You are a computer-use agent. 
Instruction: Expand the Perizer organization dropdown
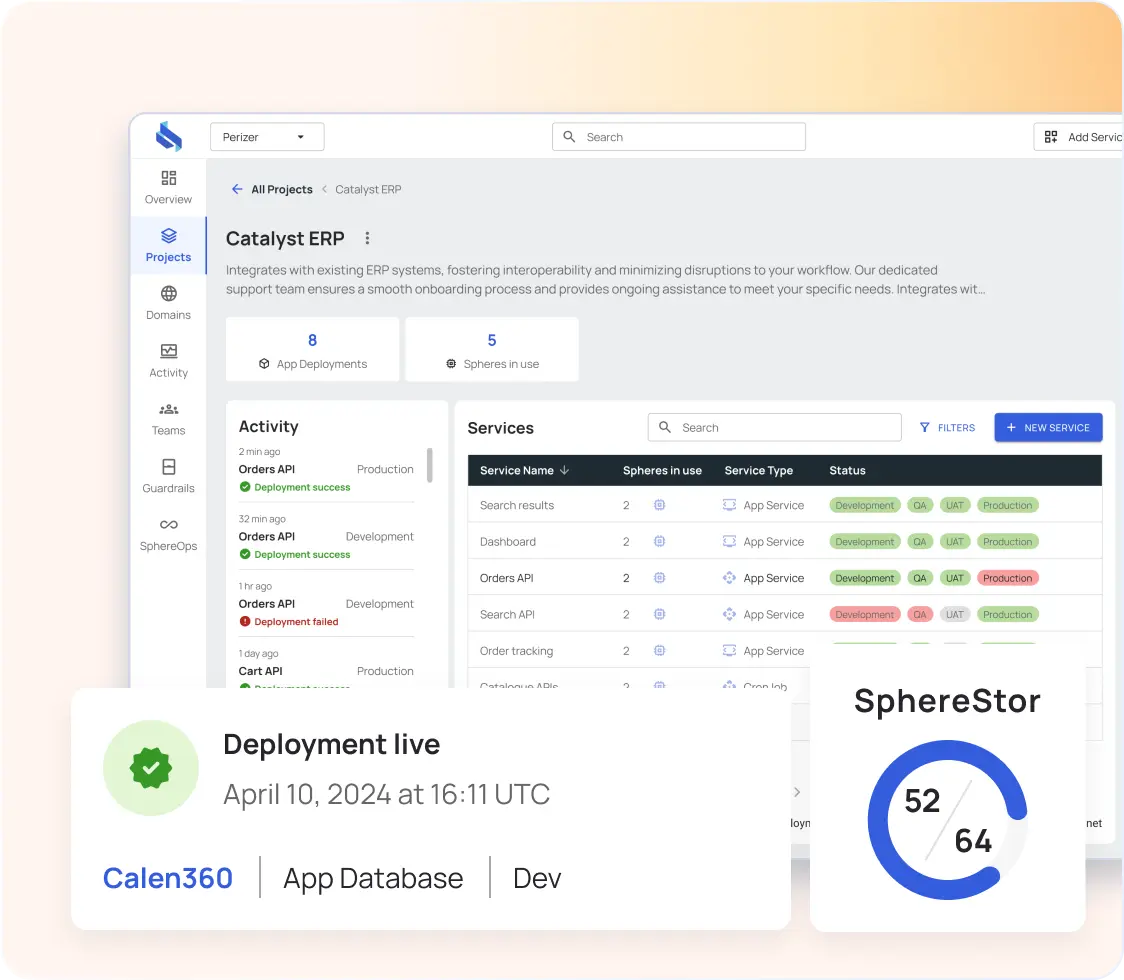coord(267,137)
